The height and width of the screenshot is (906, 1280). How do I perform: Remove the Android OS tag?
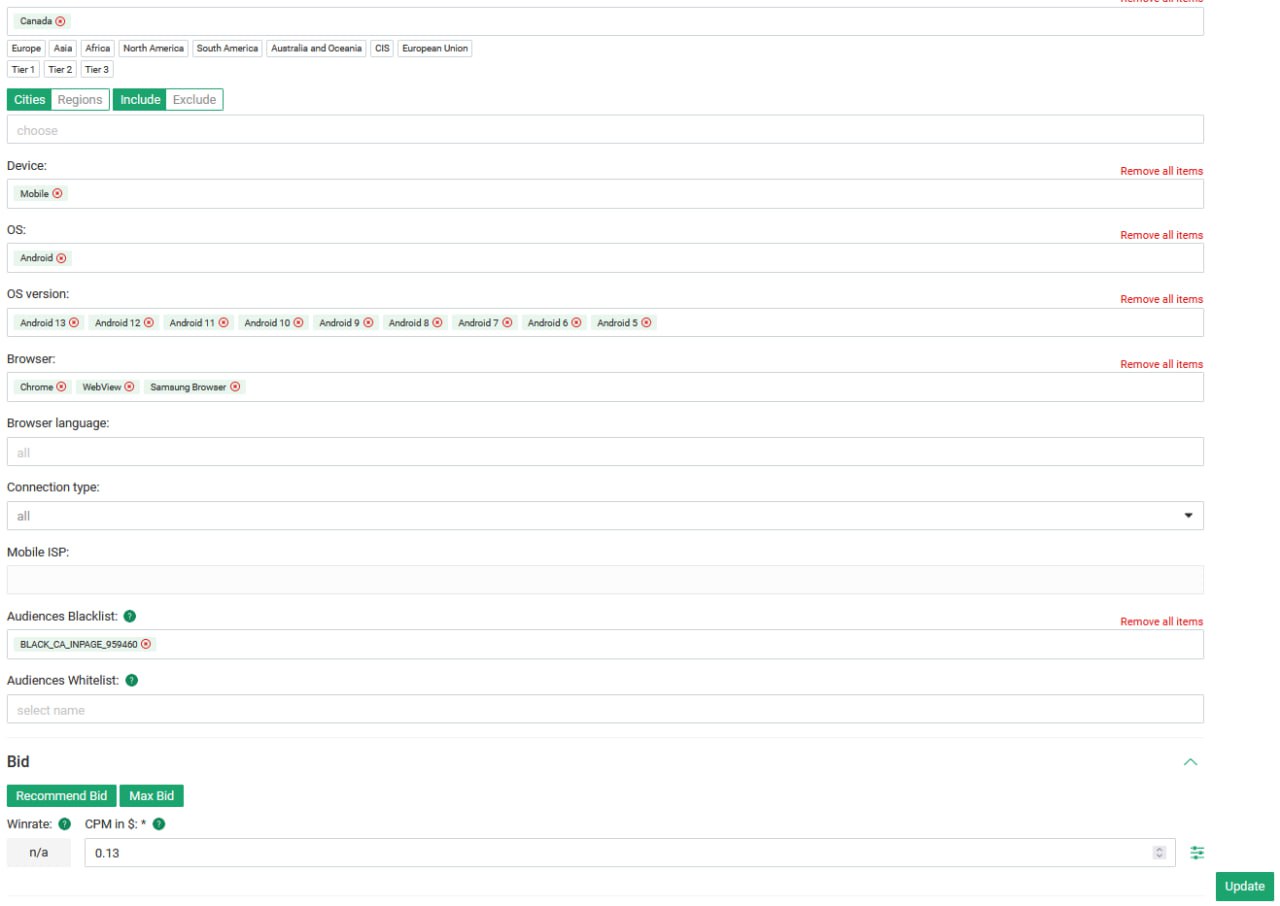pyautogui.click(x=61, y=258)
